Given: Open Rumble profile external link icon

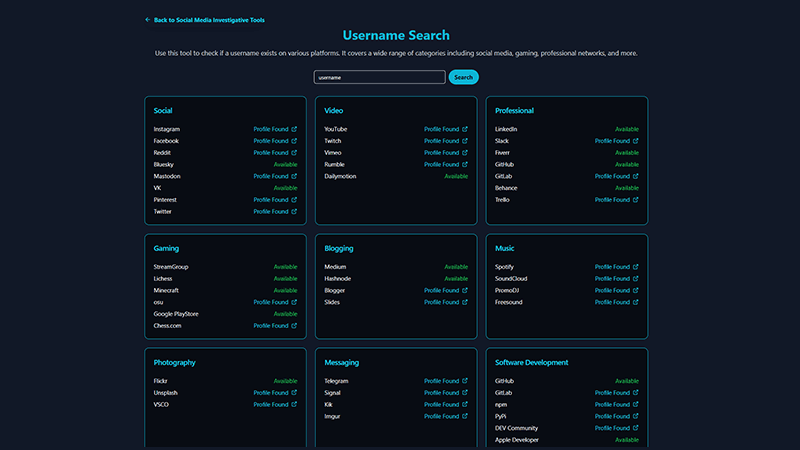Looking at the screenshot, I should pos(465,164).
